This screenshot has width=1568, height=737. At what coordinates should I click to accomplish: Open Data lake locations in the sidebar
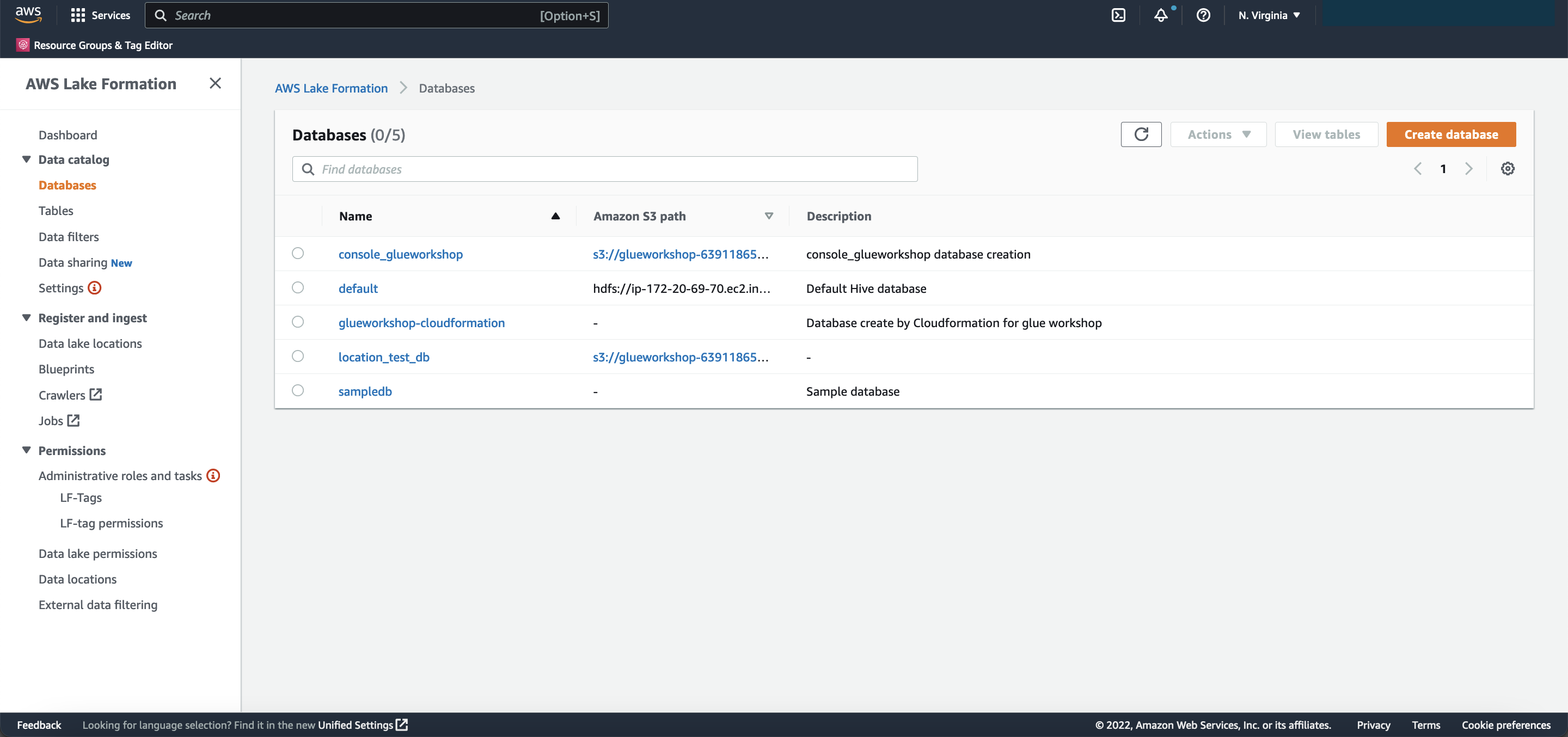(90, 343)
